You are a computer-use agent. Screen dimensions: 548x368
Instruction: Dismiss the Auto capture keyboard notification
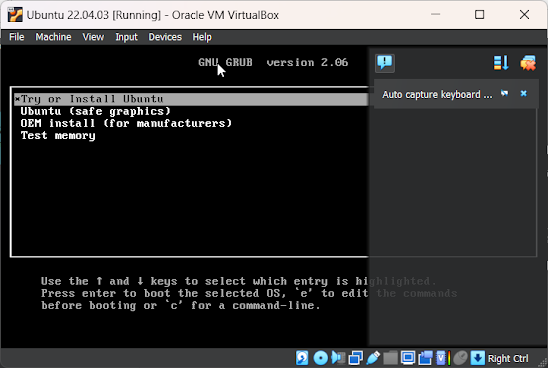(x=523, y=93)
